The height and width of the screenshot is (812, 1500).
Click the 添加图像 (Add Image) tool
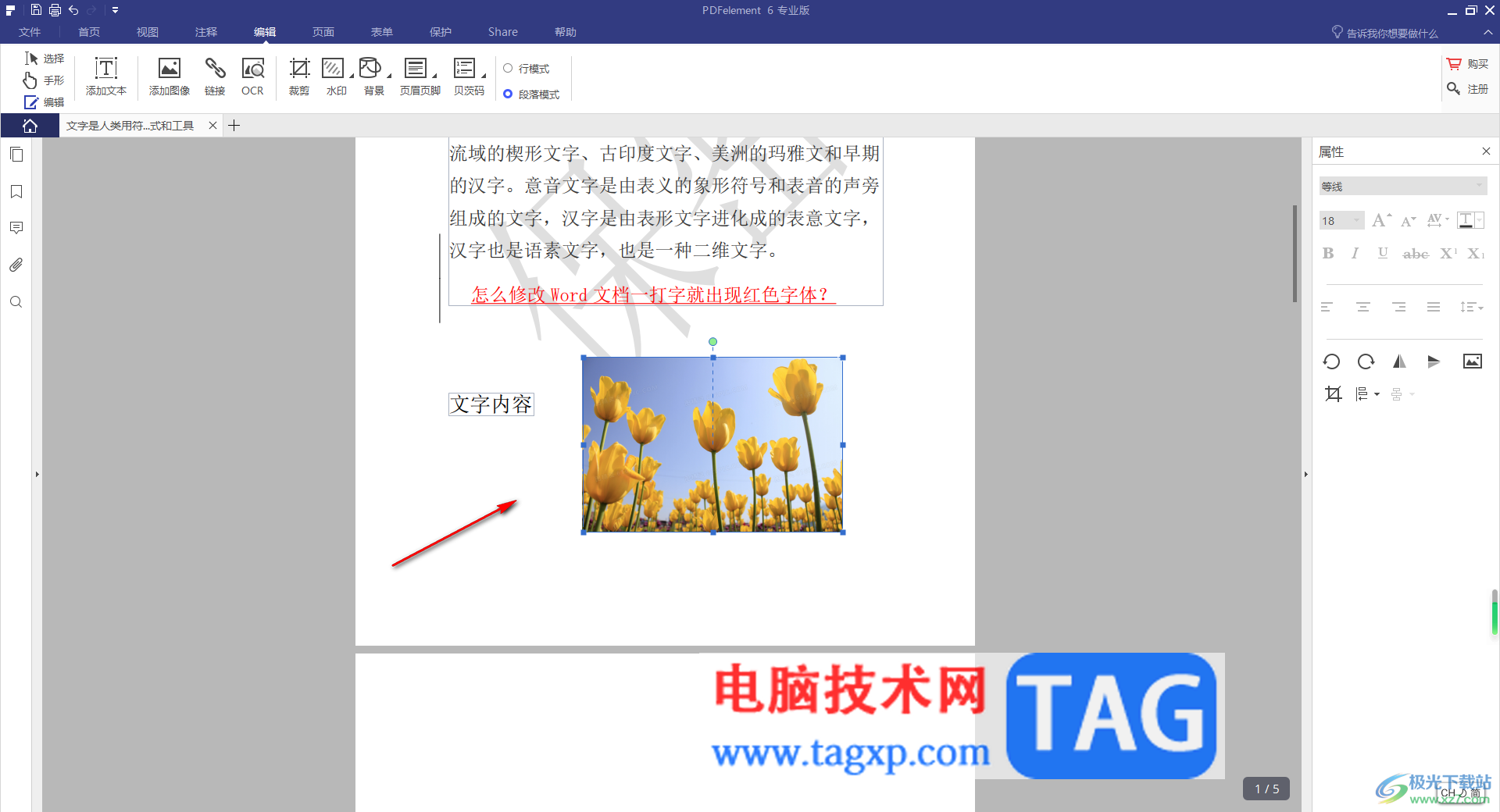tap(170, 77)
